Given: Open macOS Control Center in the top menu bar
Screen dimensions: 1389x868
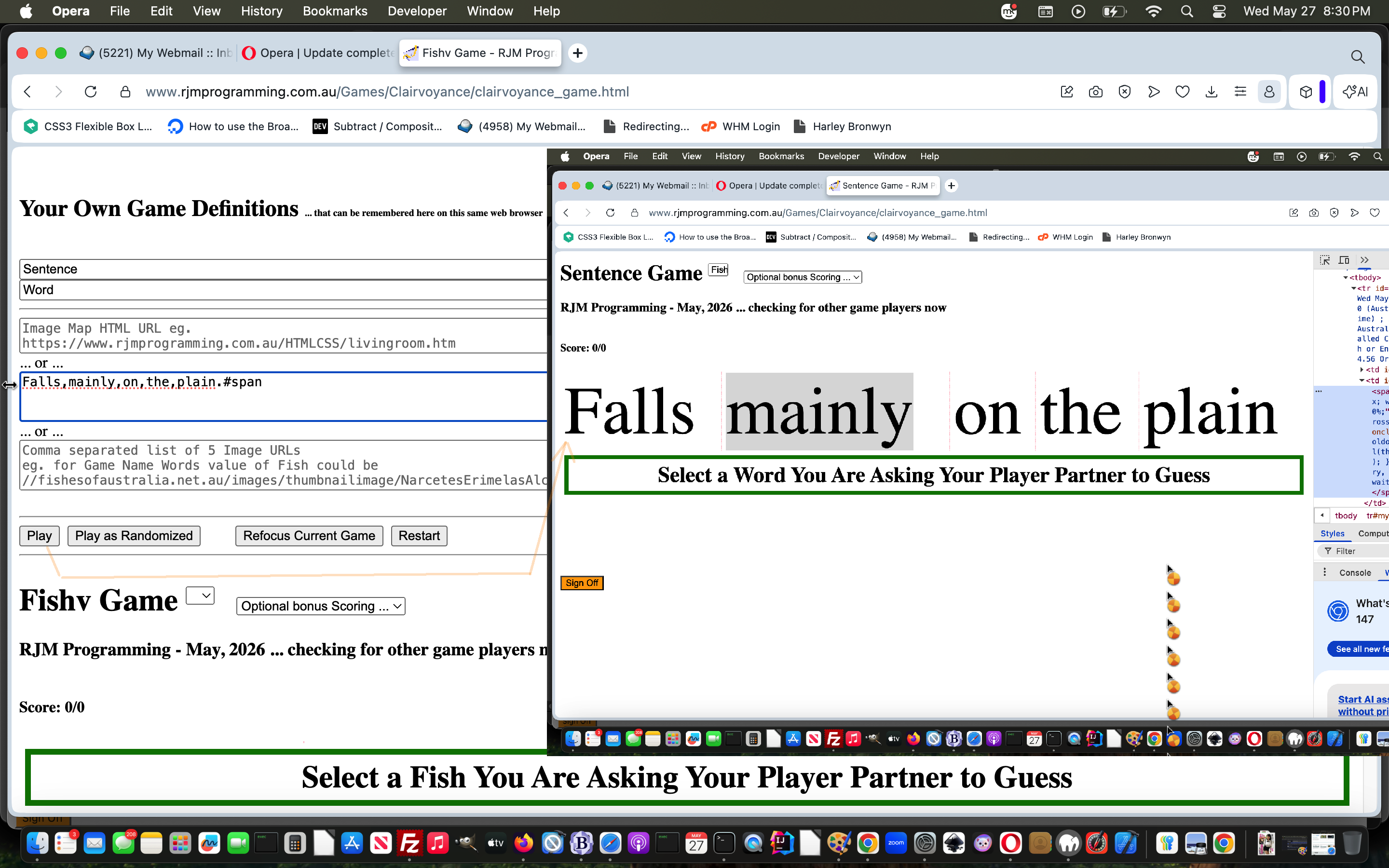Looking at the screenshot, I should click(1219, 12).
